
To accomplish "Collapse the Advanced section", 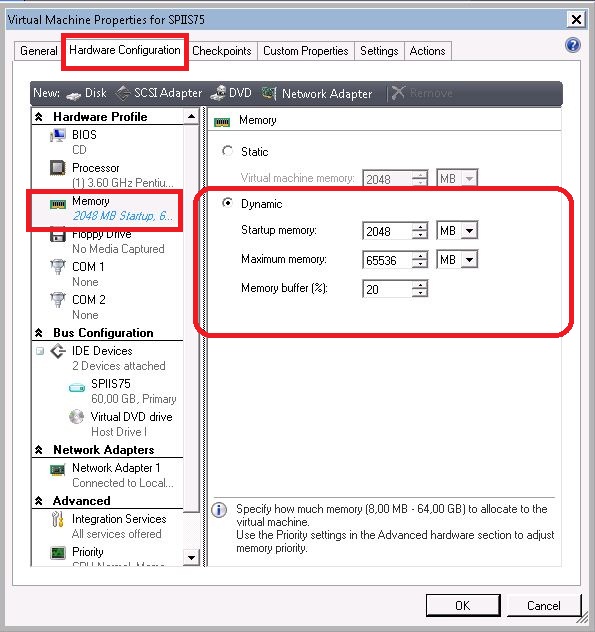I will coord(39,501).
